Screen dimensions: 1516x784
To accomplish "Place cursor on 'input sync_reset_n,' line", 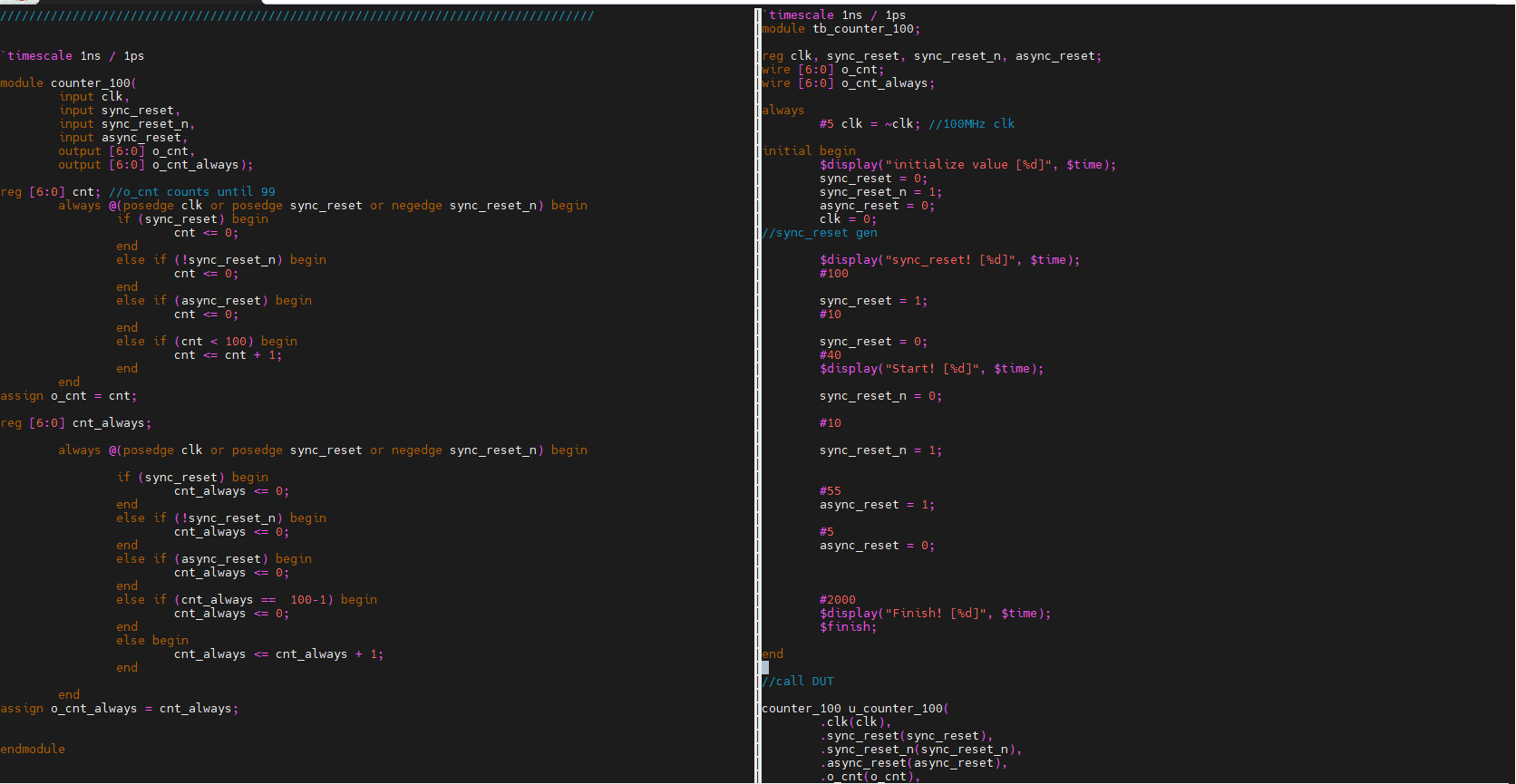I will [127, 124].
